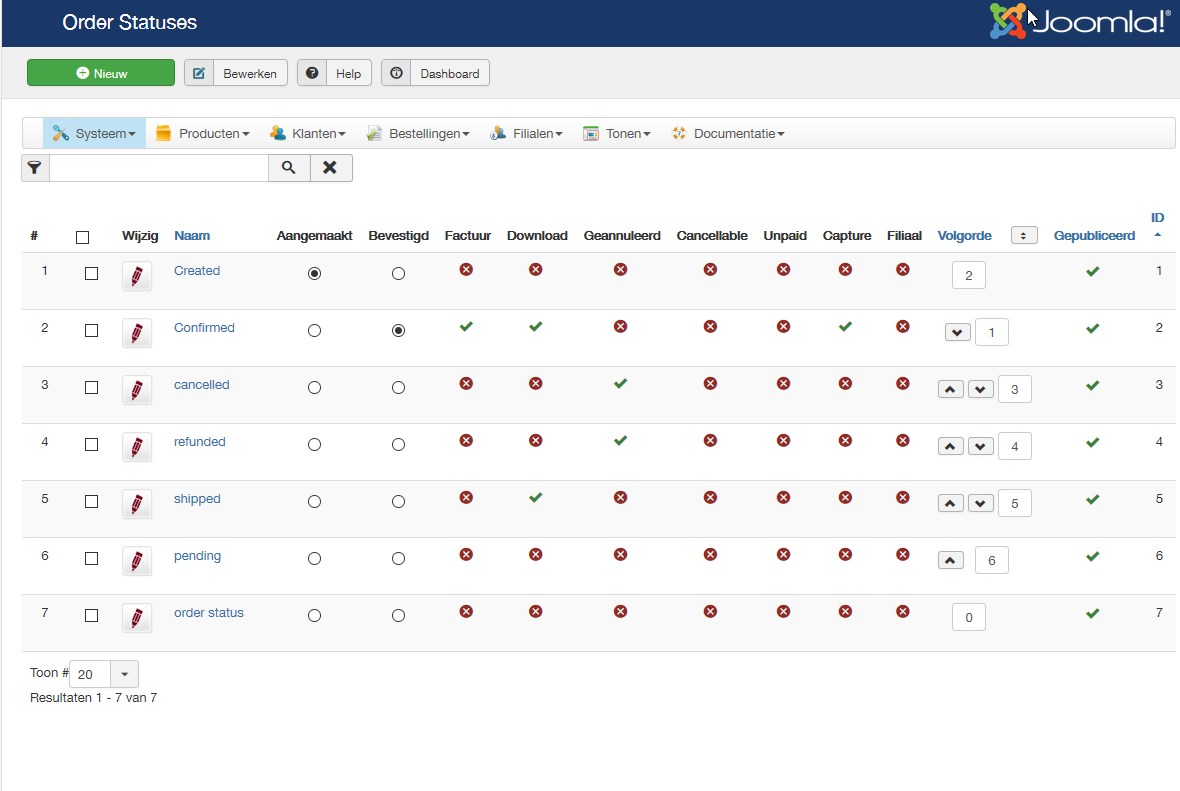Image resolution: width=1180 pixels, height=791 pixels.
Task: Open the order status name link
Action: pos(208,613)
